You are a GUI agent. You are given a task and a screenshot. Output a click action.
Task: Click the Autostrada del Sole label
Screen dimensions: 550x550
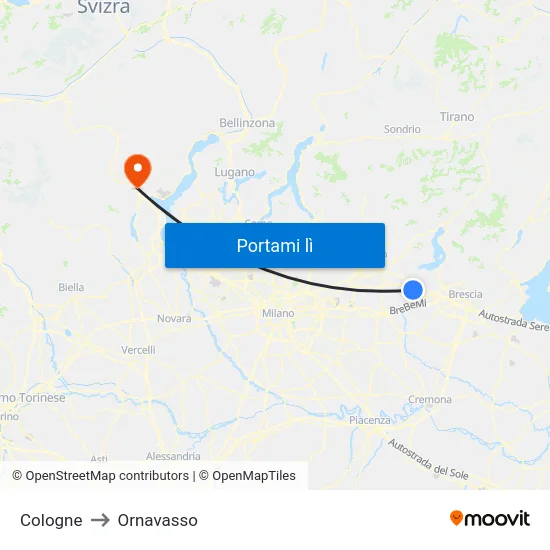click(428, 460)
